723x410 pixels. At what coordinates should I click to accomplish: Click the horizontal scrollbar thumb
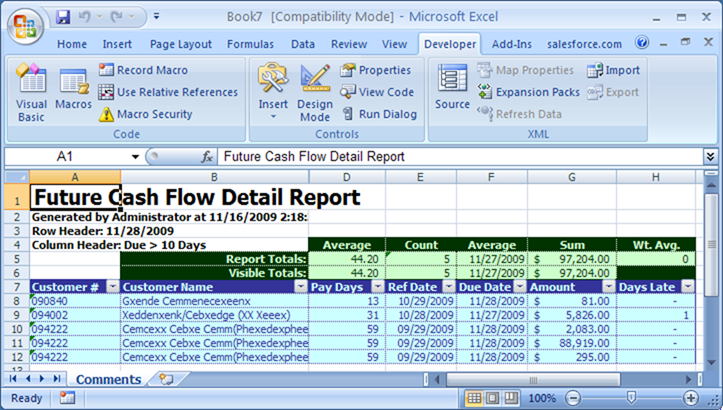533,380
